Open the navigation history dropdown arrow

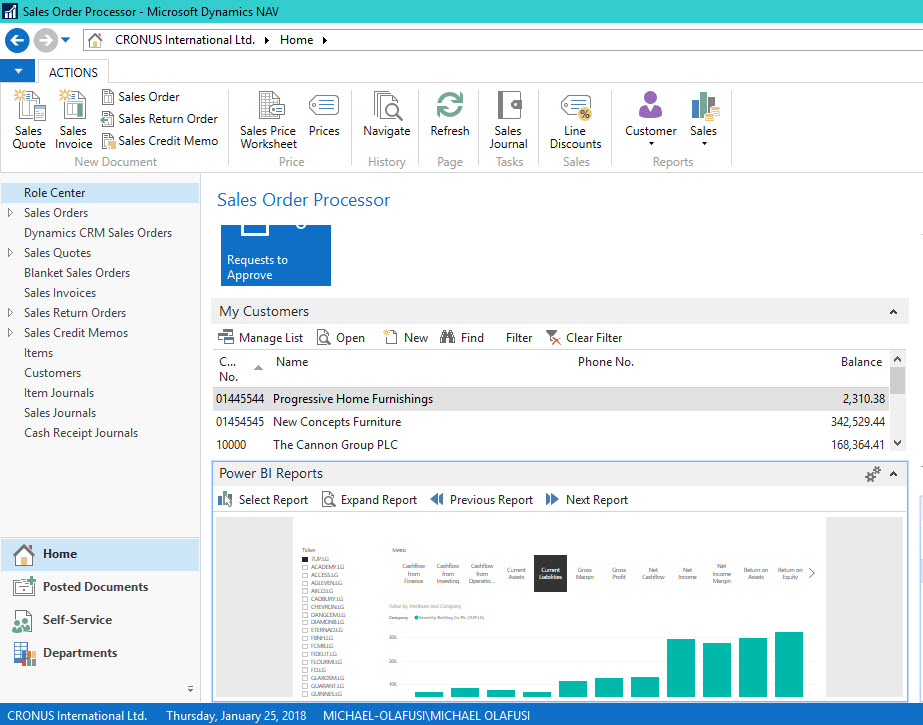point(65,40)
